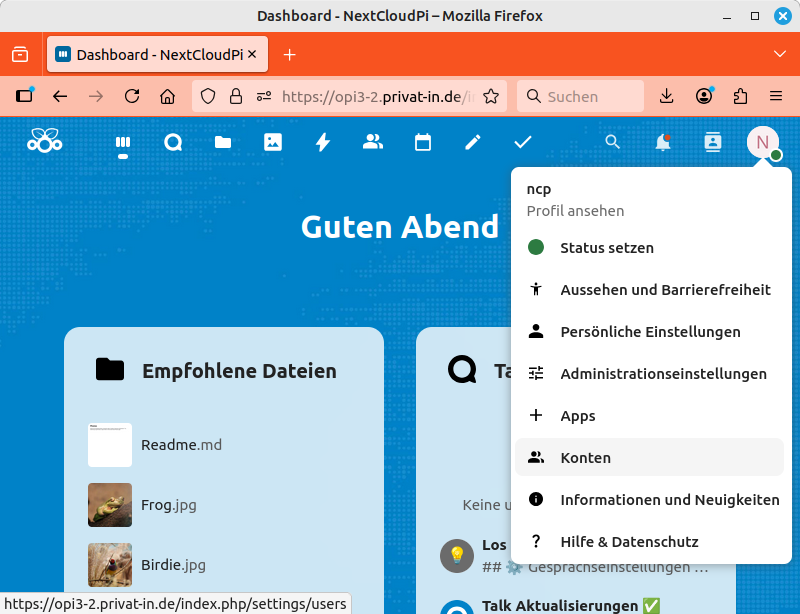The width and height of the screenshot is (800, 614).
Task: Select Status setzen in user menu
Action: pyautogui.click(x=606, y=248)
